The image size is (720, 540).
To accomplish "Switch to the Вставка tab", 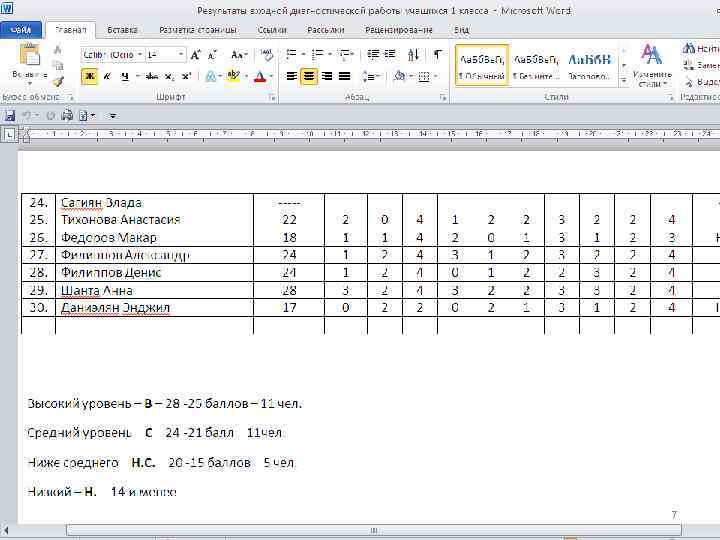I will (122, 30).
